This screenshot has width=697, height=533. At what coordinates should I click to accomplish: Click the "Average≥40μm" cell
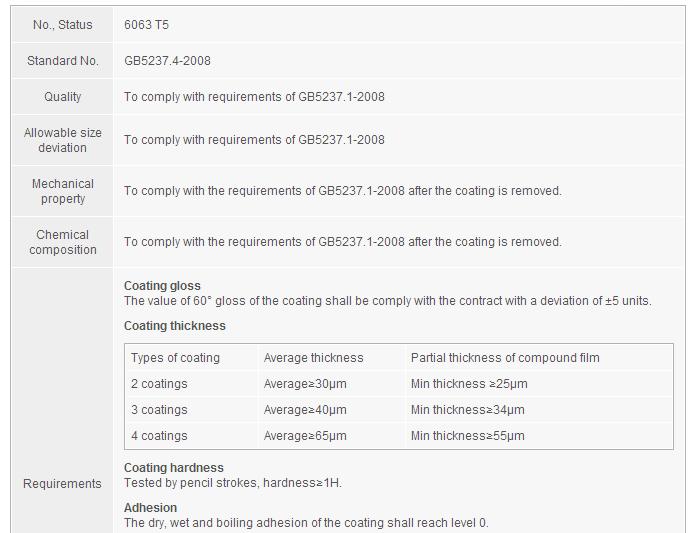tap(305, 410)
